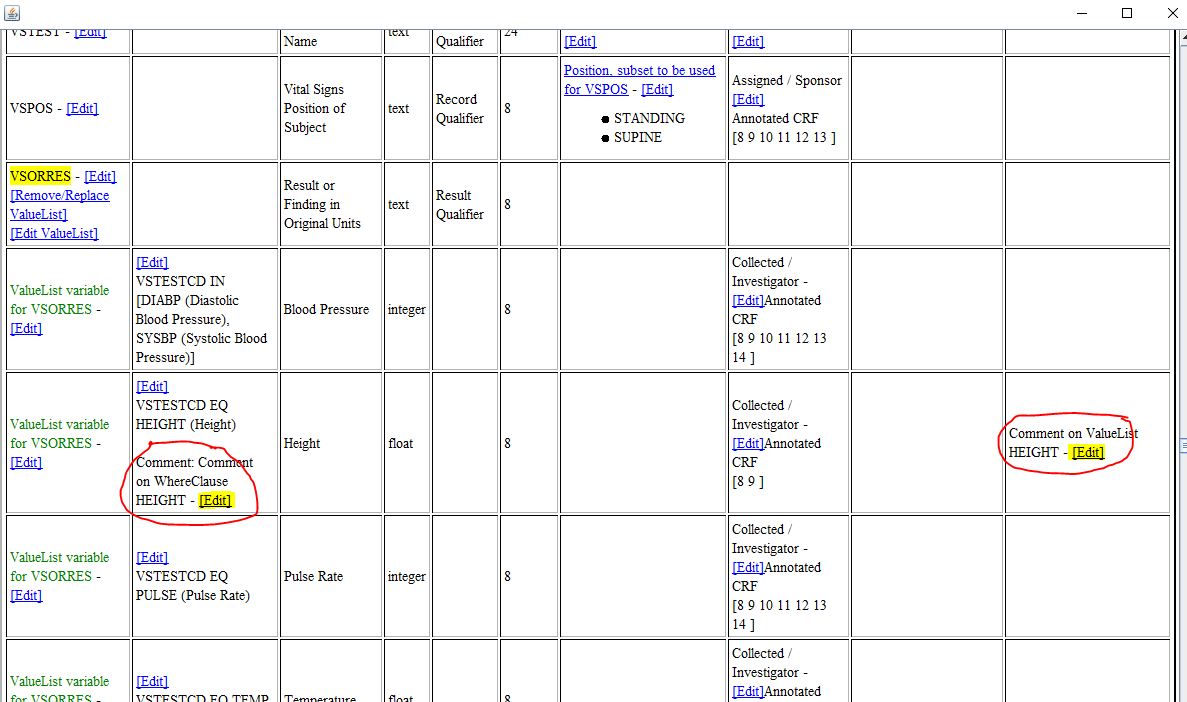
Task: Edit the VSTESTCD EQ HEIGHT where clause
Action: pos(152,386)
